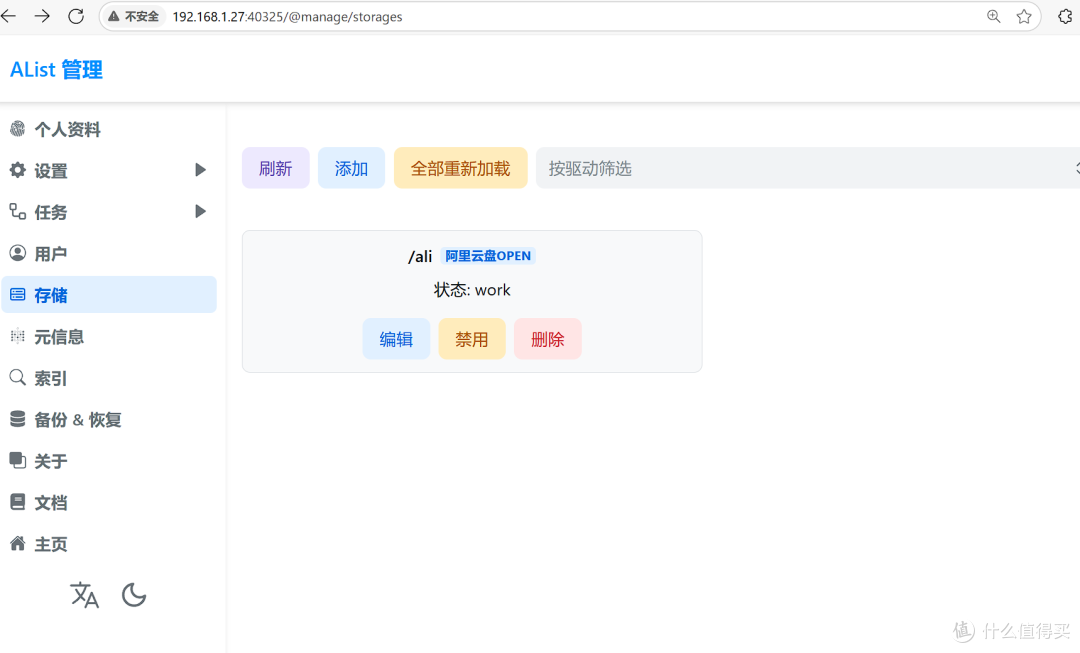Select the 存储 sidebar item
The width and height of the screenshot is (1080, 653).
[x=109, y=295]
